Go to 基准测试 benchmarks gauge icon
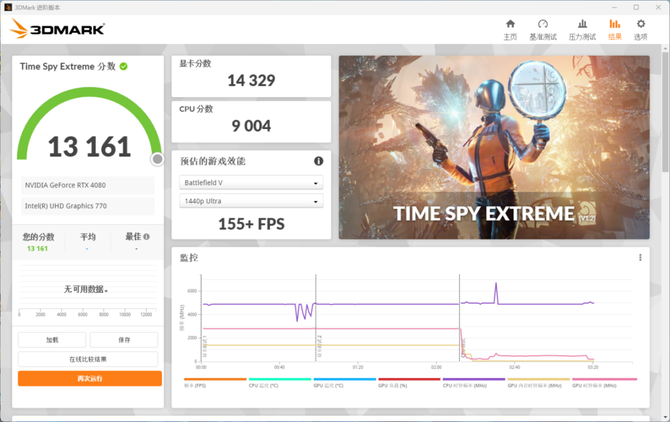The image size is (670, 422). 543,29
